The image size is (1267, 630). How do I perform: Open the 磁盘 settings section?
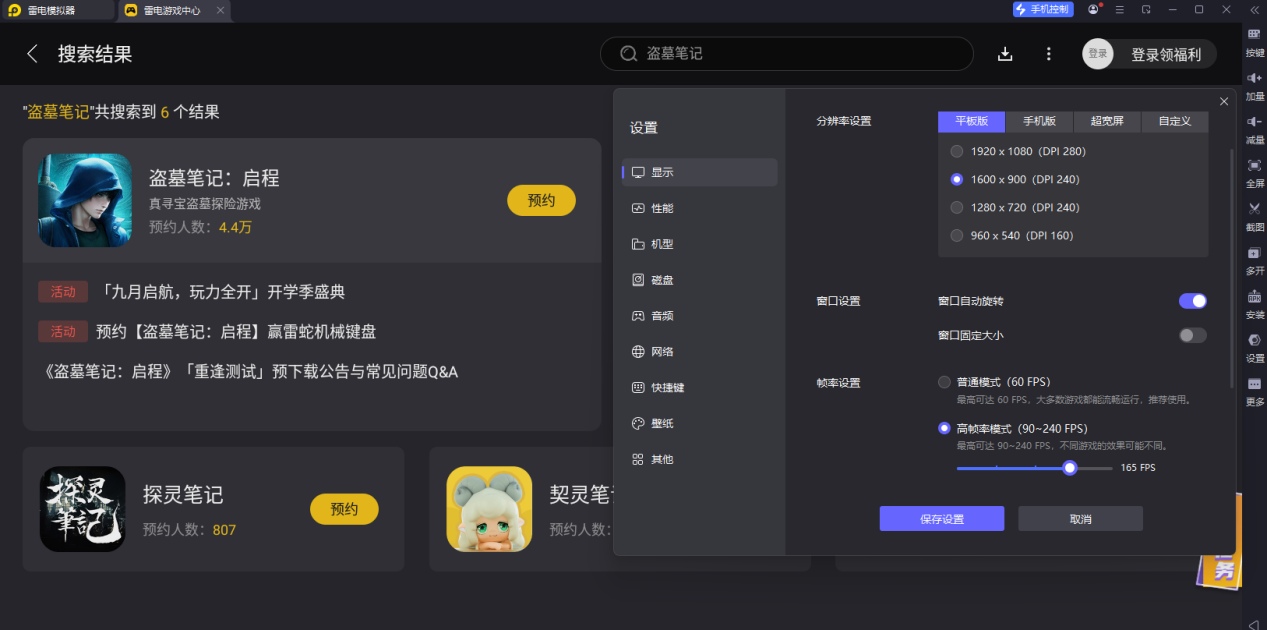(x=699, y=280)
